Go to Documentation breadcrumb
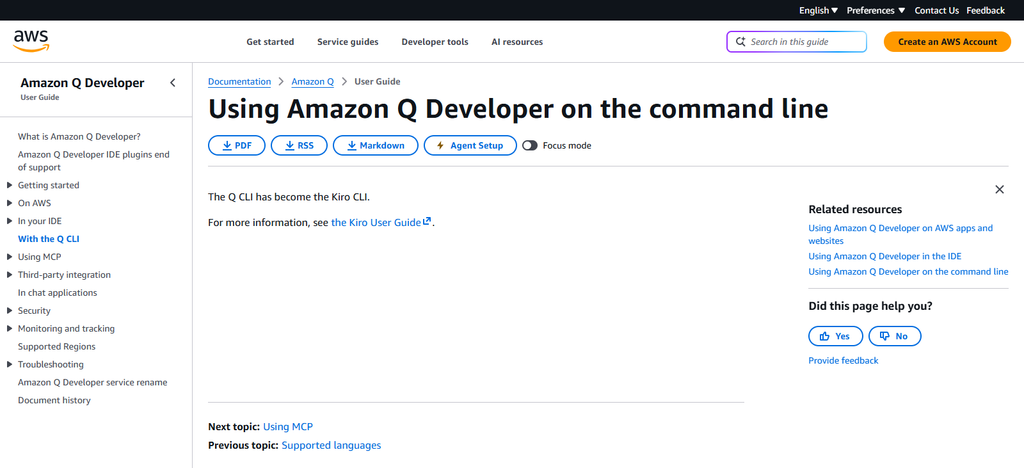 (x=239, y=82)
